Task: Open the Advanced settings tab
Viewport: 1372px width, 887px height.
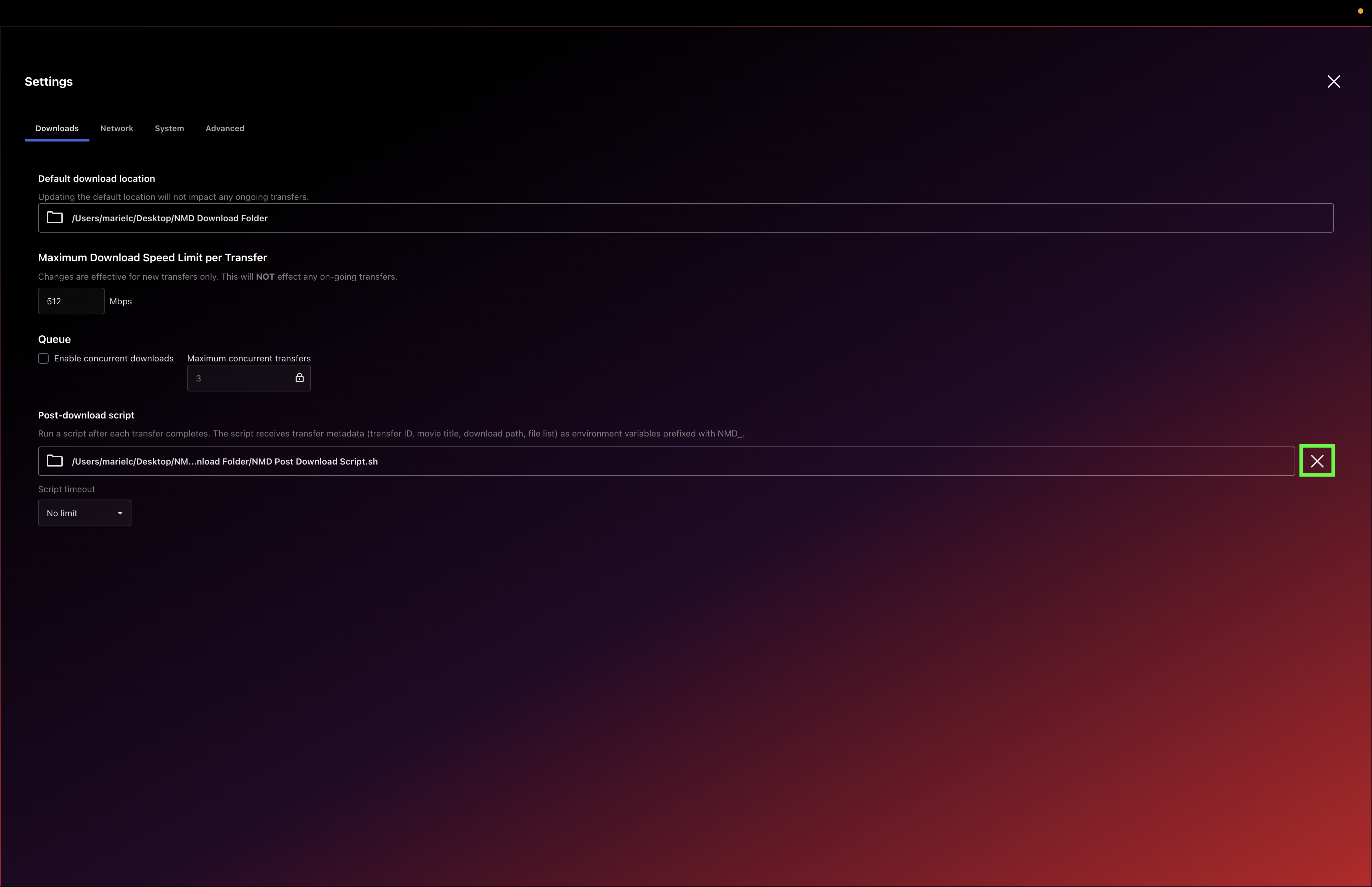Action: pos(225,128)
